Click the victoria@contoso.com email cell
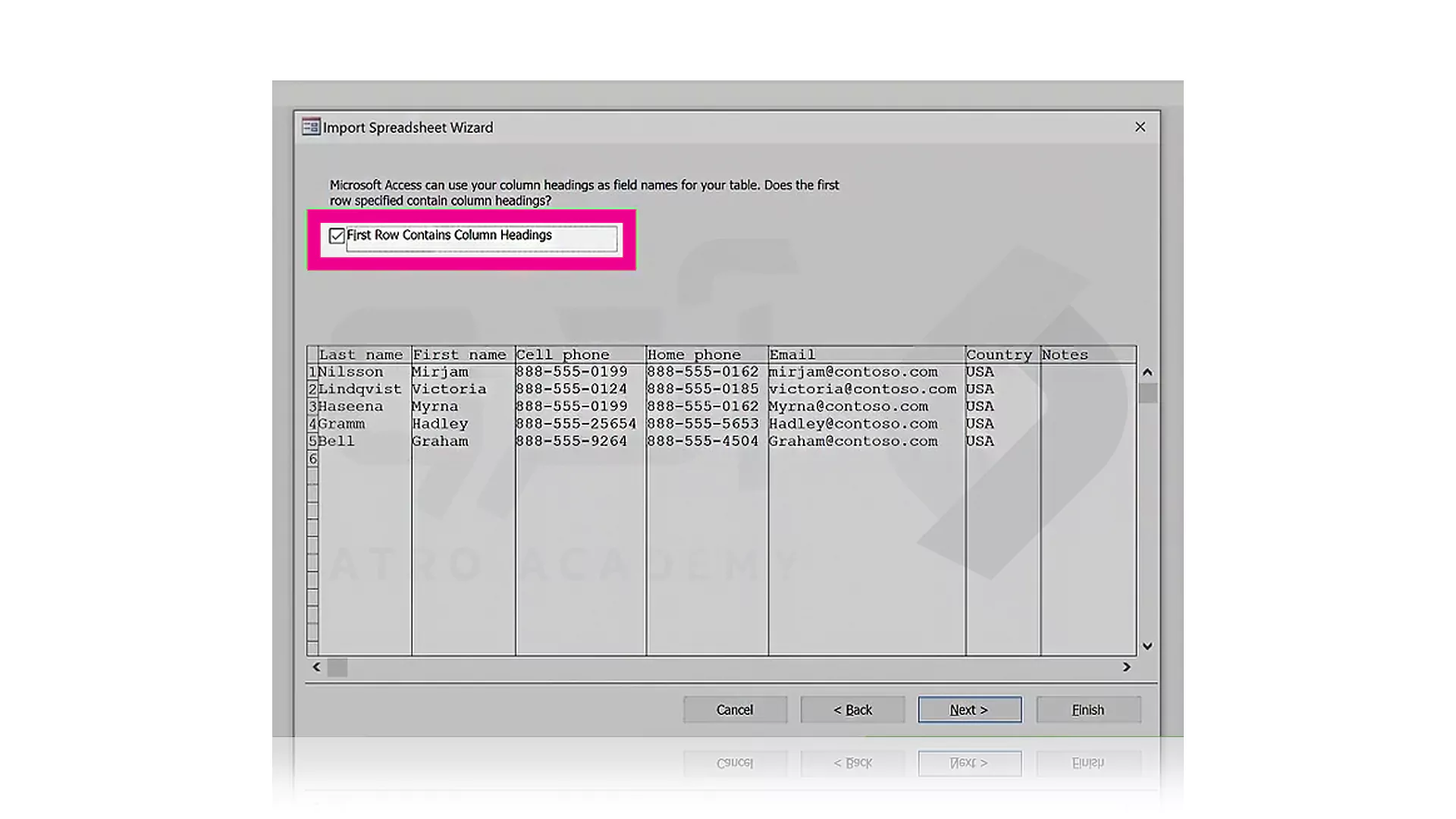Image resolution: width=1456 pixels, height=819 pixels. point(867,389)
